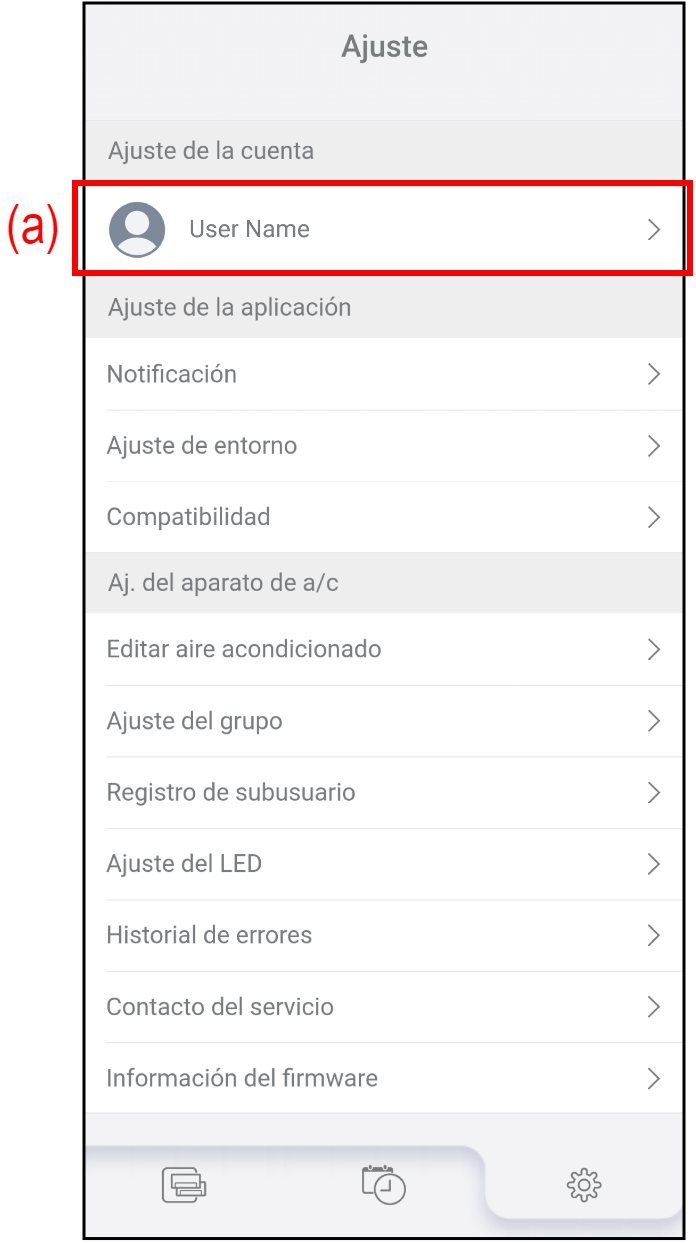Open the User Name account row
Image resolution: width=696 pixels, height=1243 pixels.
pyautogui.click(x=250, y=229)
